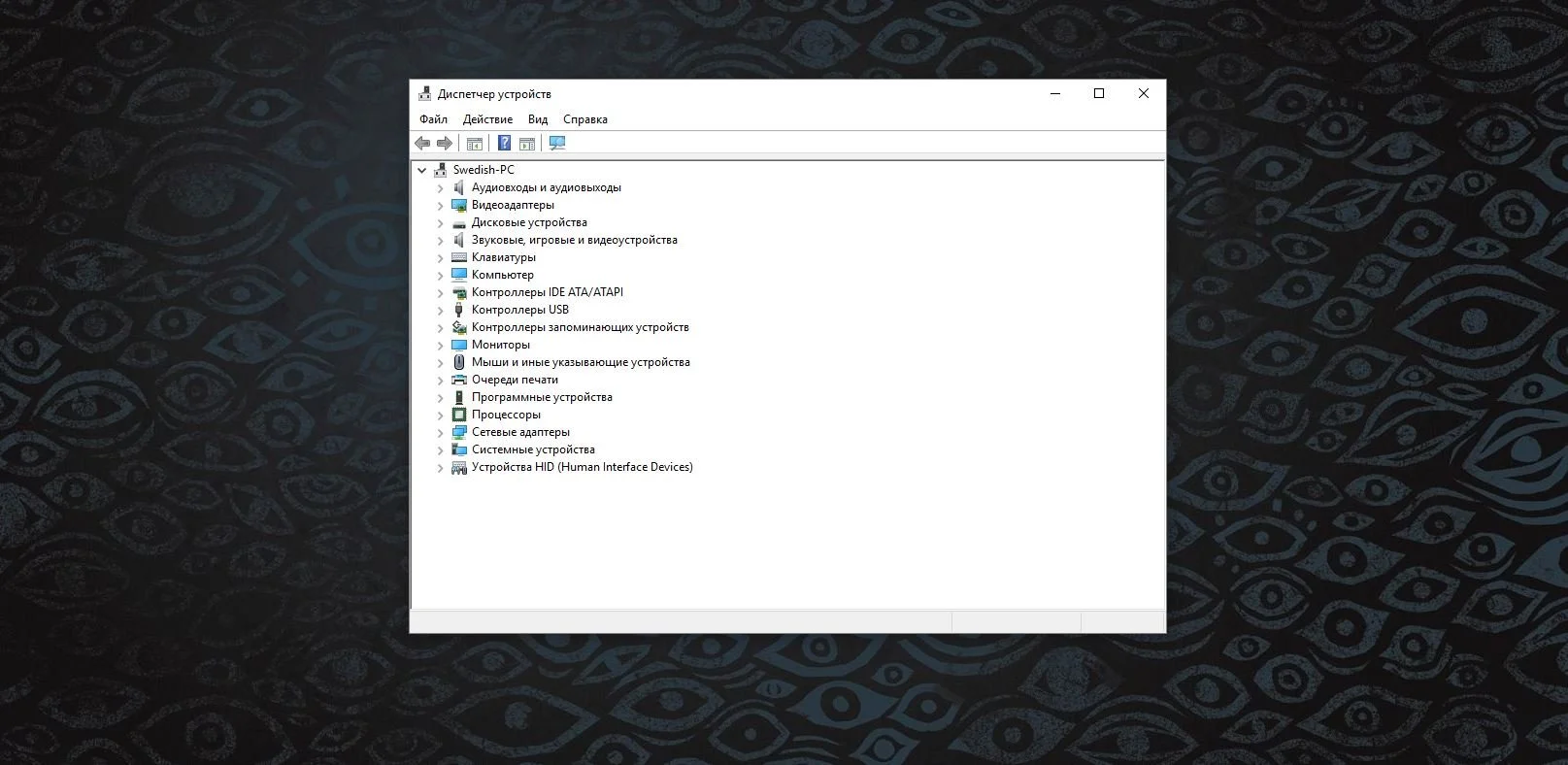Select Устройства HID (Human Interface Devices)
The height and width of the screenshot is (765, 1568).
coord(583,467)
